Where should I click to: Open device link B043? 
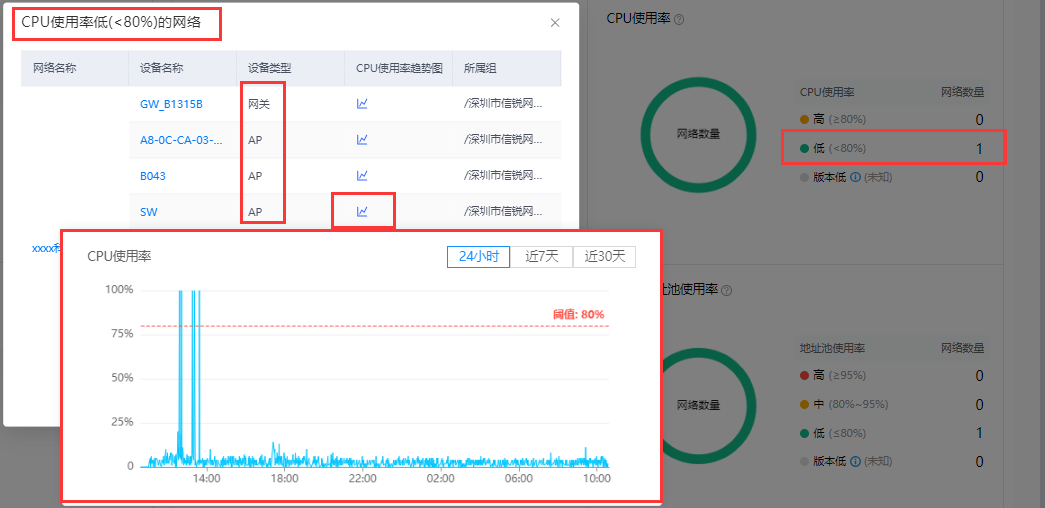coord(153,176)
